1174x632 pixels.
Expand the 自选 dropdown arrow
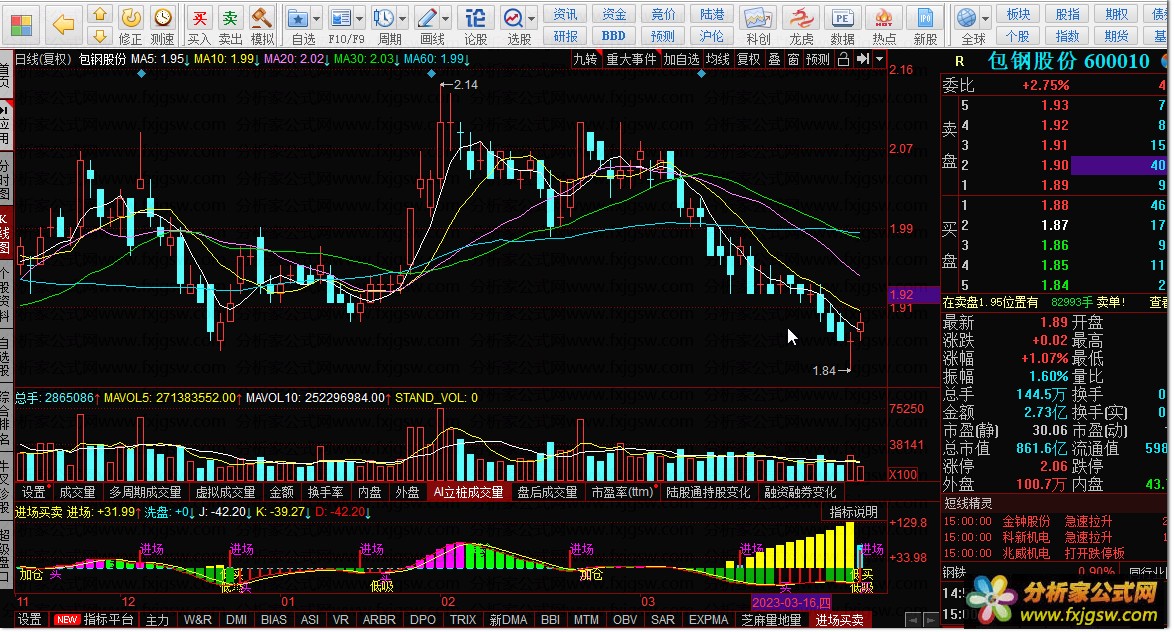click(x=317, y=18)
